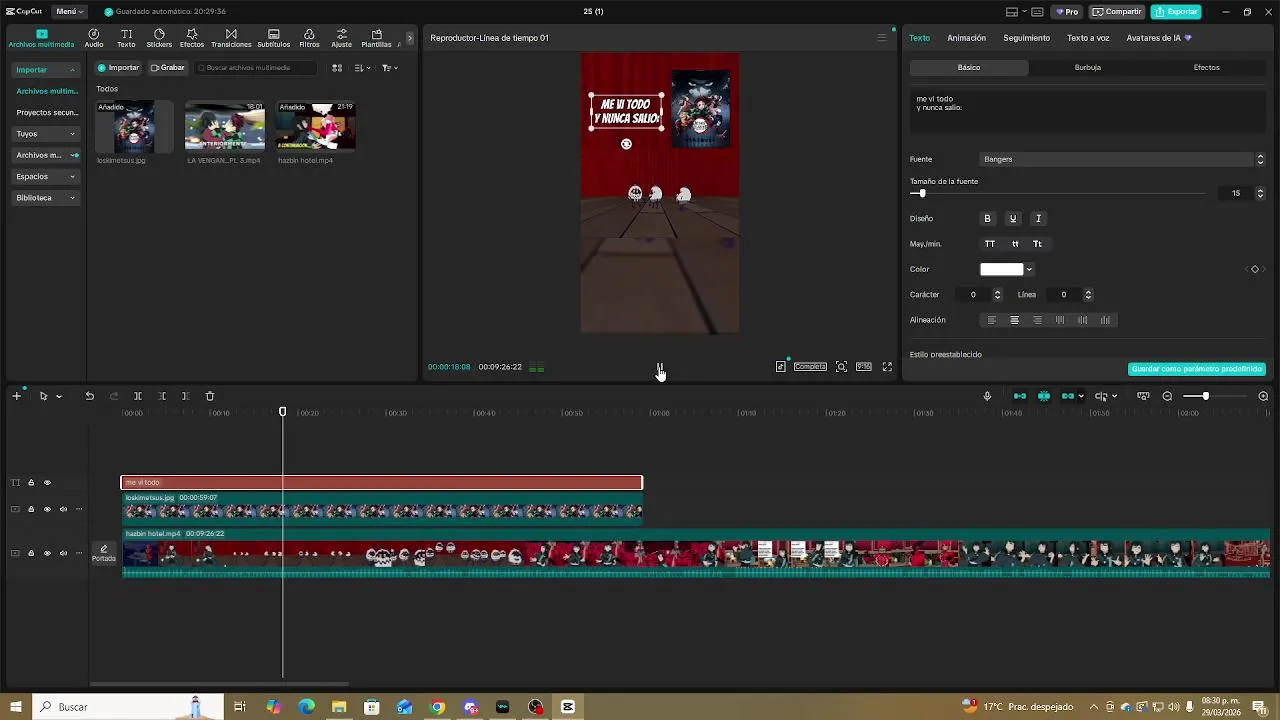Switch media list to grid view icon
The height and width of the screenshot is (720, 1280).
(x=337, y=68)
